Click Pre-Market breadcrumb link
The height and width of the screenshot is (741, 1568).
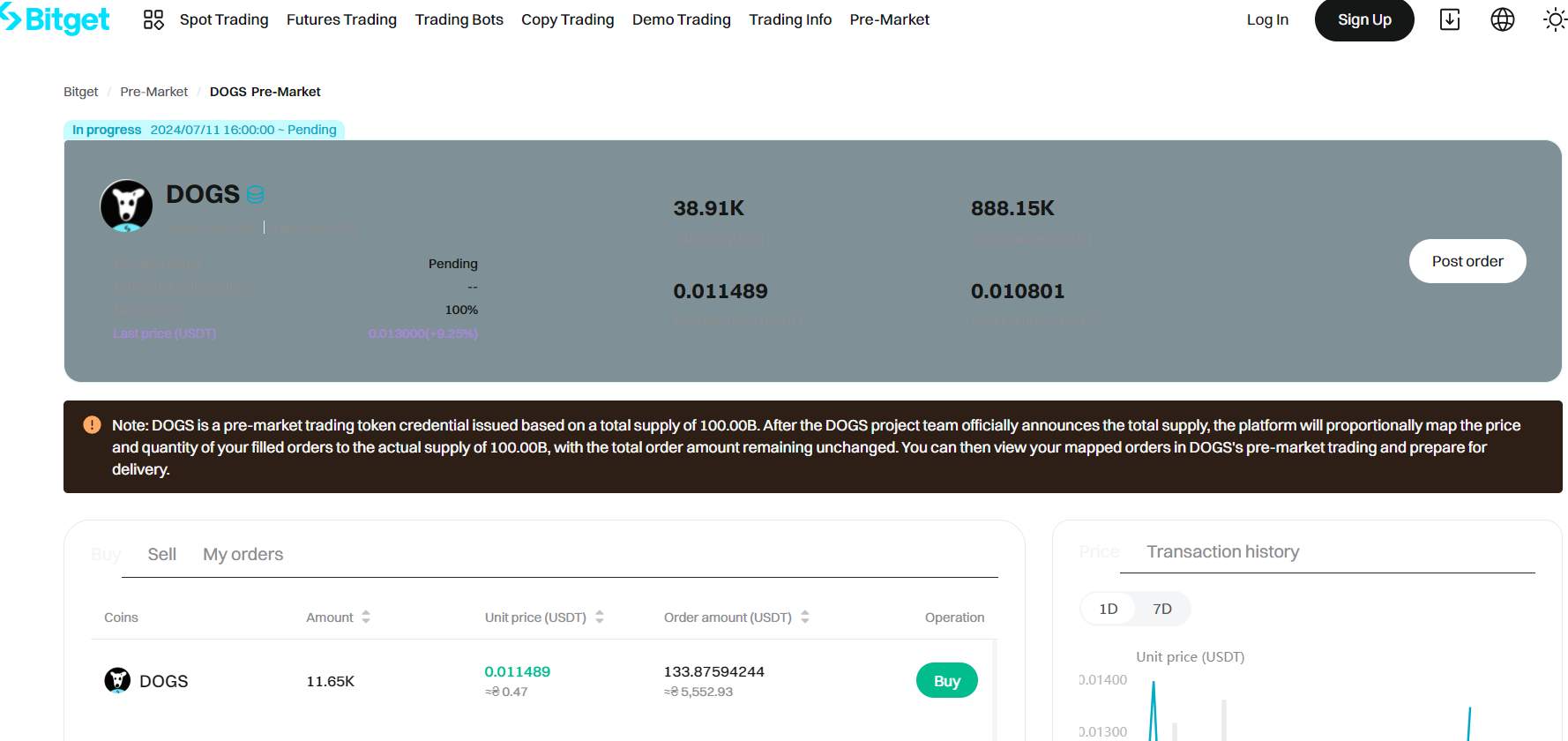154,92
